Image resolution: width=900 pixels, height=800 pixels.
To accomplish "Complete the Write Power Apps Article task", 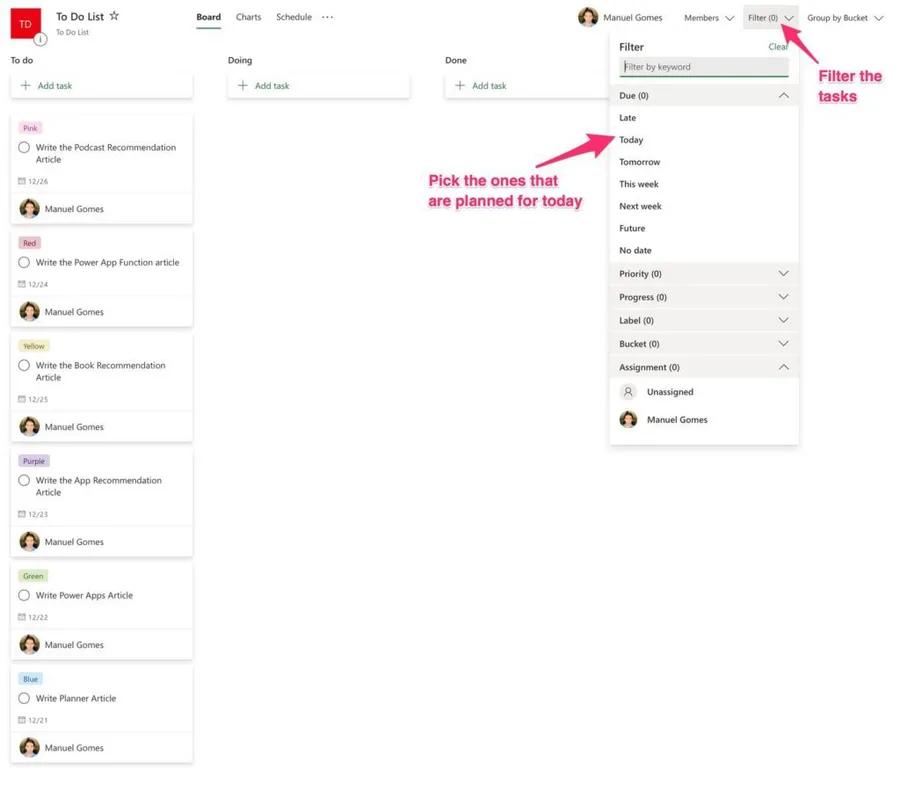I will pyautogui.click(x=24, y=595).
